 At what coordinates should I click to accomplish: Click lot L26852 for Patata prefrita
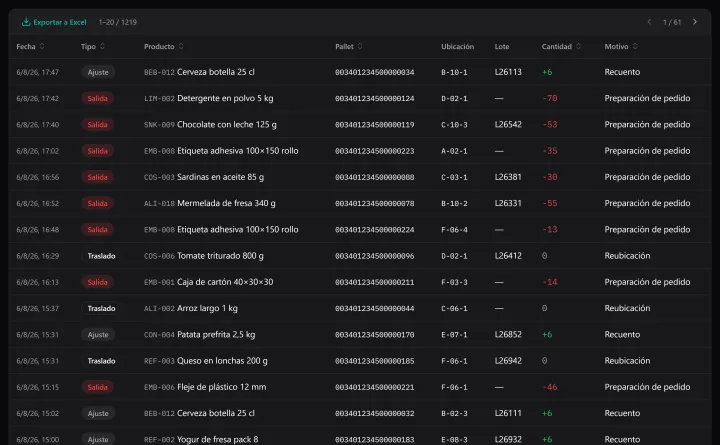pyautogui.click(x=508, y=334)
